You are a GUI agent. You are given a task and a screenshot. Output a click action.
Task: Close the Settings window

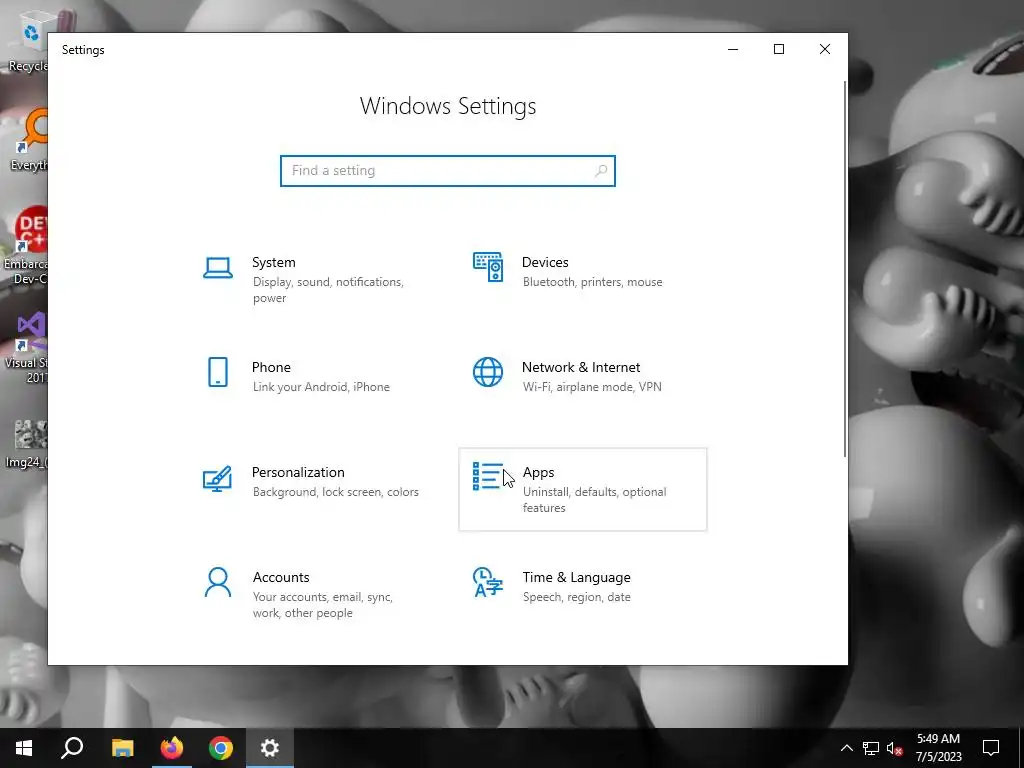click(825, 50)
